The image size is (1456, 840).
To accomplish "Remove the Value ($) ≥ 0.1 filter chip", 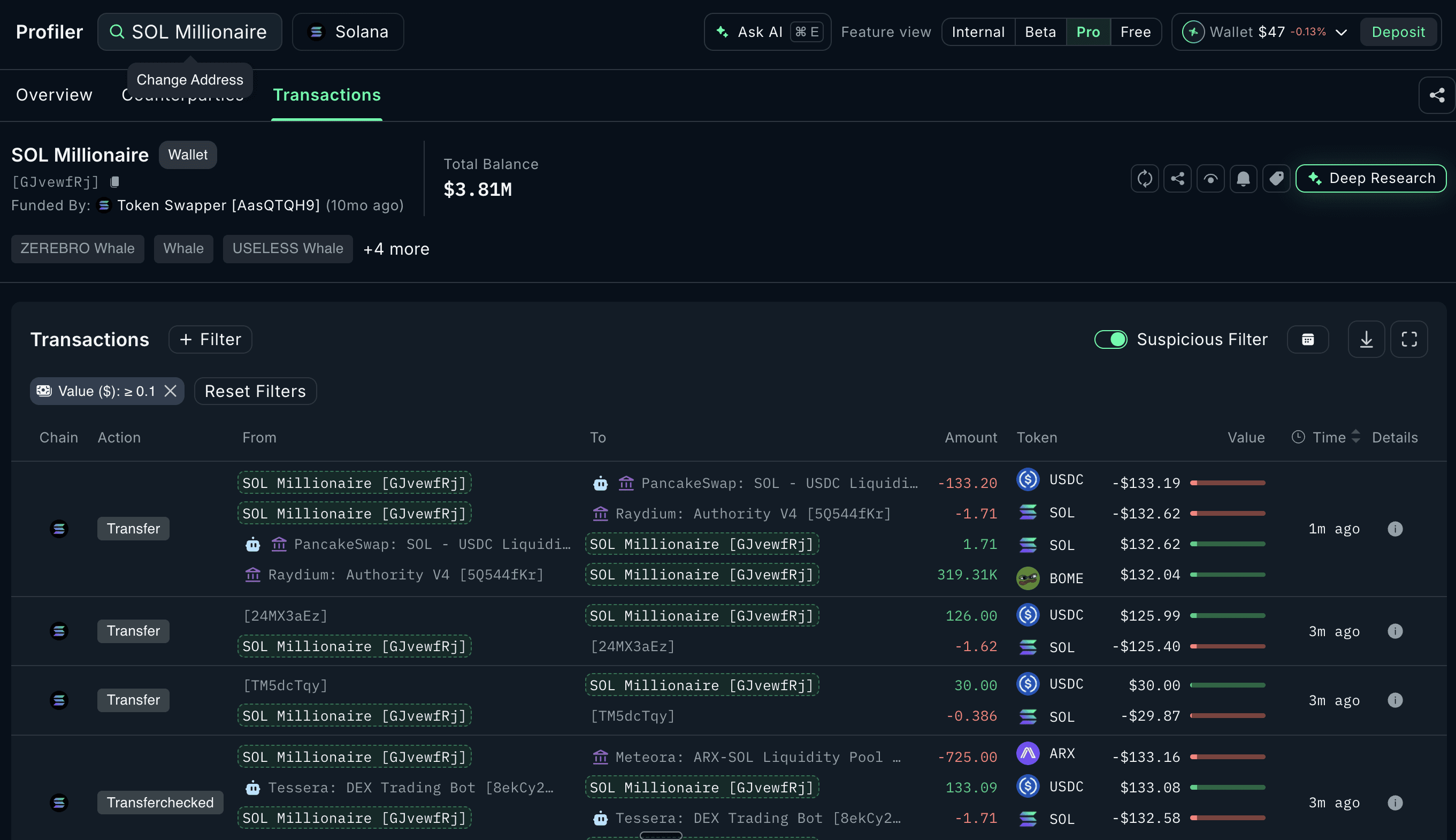I will pyautogui.click(x=170, y=391).
